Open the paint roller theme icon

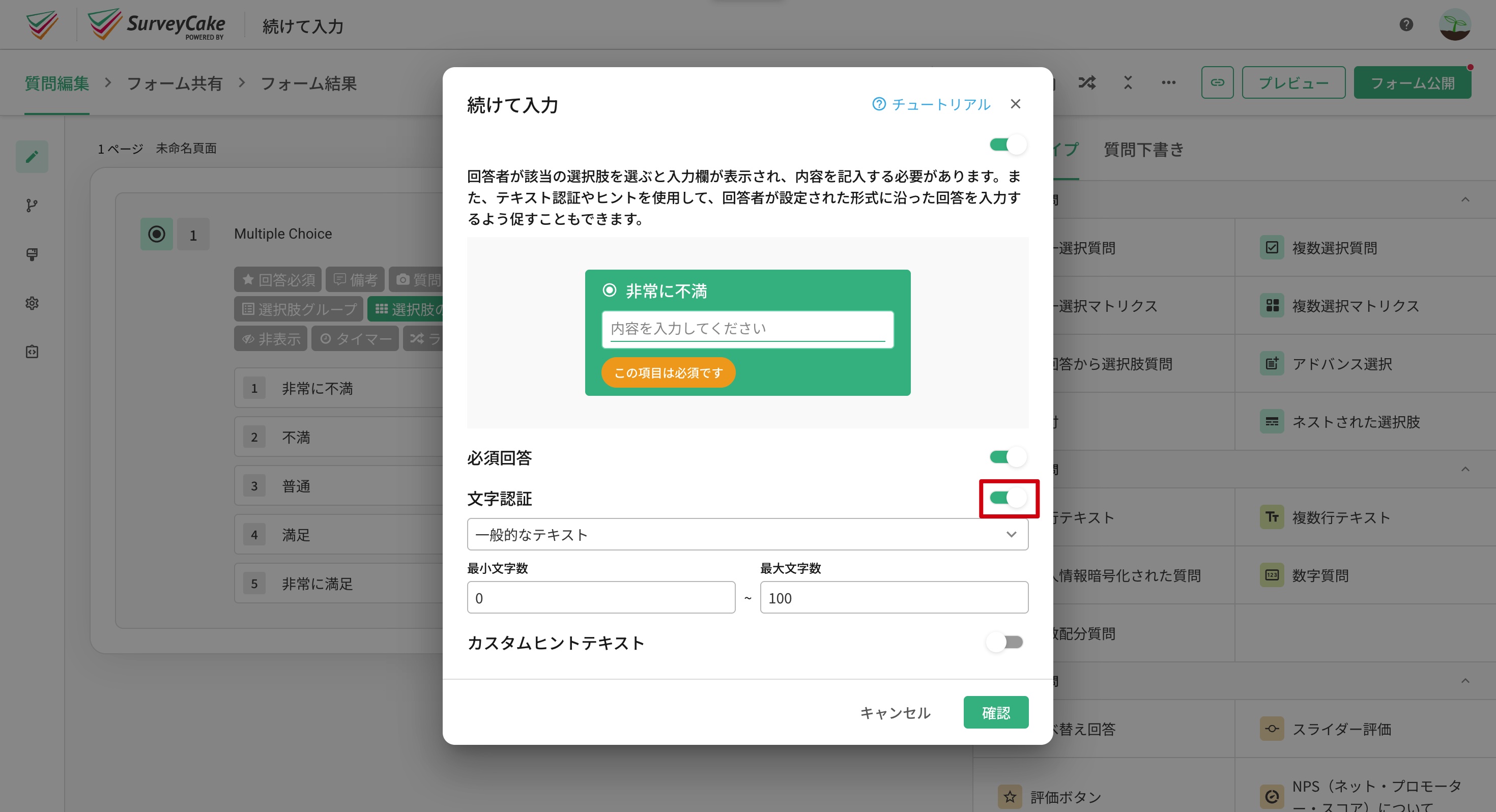32,254
